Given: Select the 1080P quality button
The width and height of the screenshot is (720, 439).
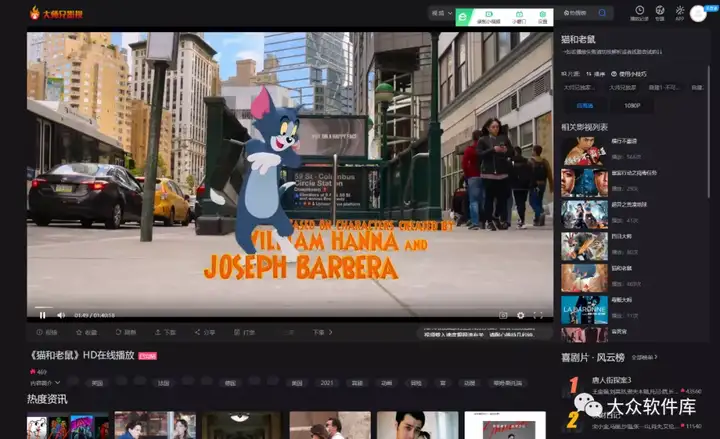Looking at the screenshot, I should 632,106.
